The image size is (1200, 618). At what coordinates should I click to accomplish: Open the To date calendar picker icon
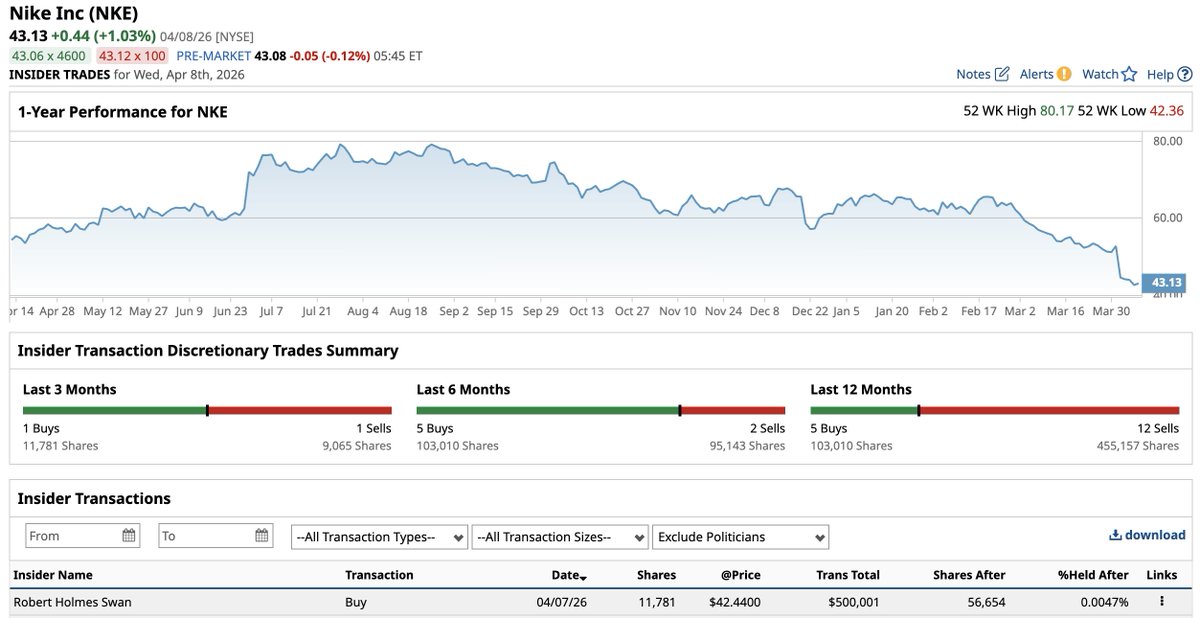[x=264, y=535]
